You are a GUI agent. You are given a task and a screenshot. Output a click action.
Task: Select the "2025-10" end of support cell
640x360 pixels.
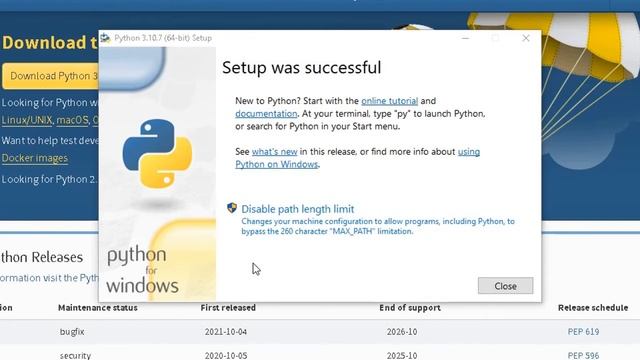(402, 355)
